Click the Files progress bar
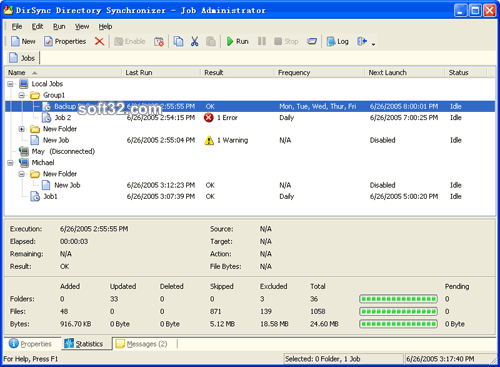 398,311
